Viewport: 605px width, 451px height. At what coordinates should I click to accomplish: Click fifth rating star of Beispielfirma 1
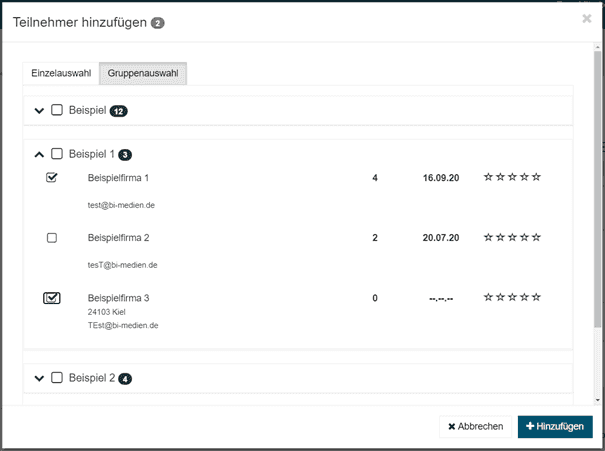click(x=536, y=177)
